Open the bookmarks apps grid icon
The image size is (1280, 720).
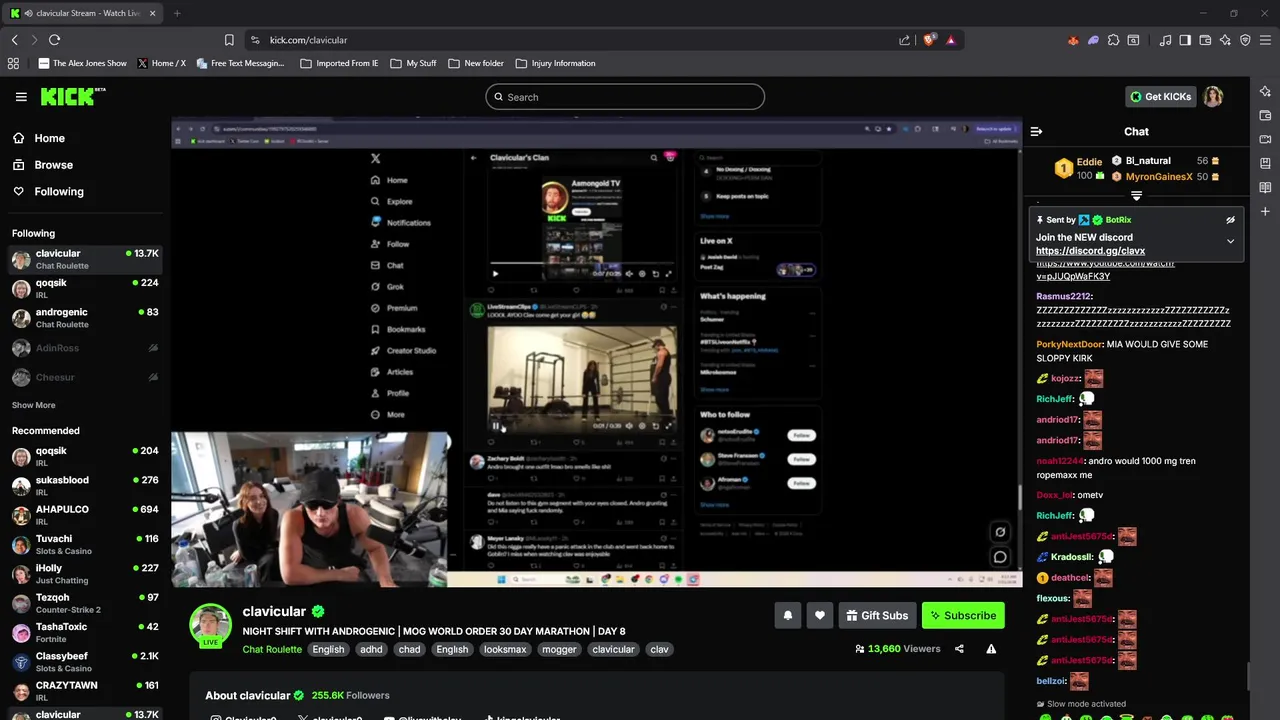(13, 63)
